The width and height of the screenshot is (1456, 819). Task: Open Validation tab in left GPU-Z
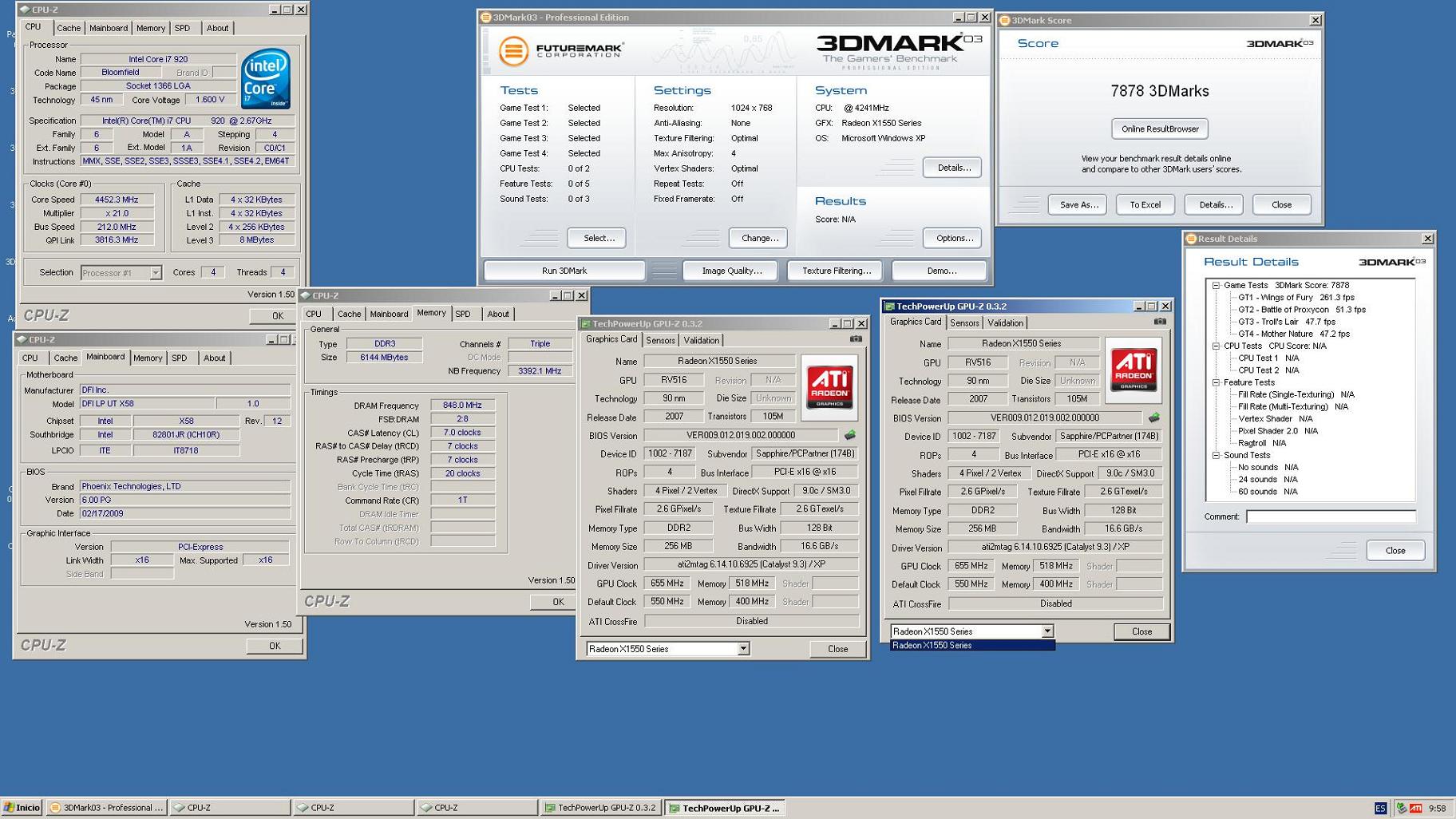701,341
